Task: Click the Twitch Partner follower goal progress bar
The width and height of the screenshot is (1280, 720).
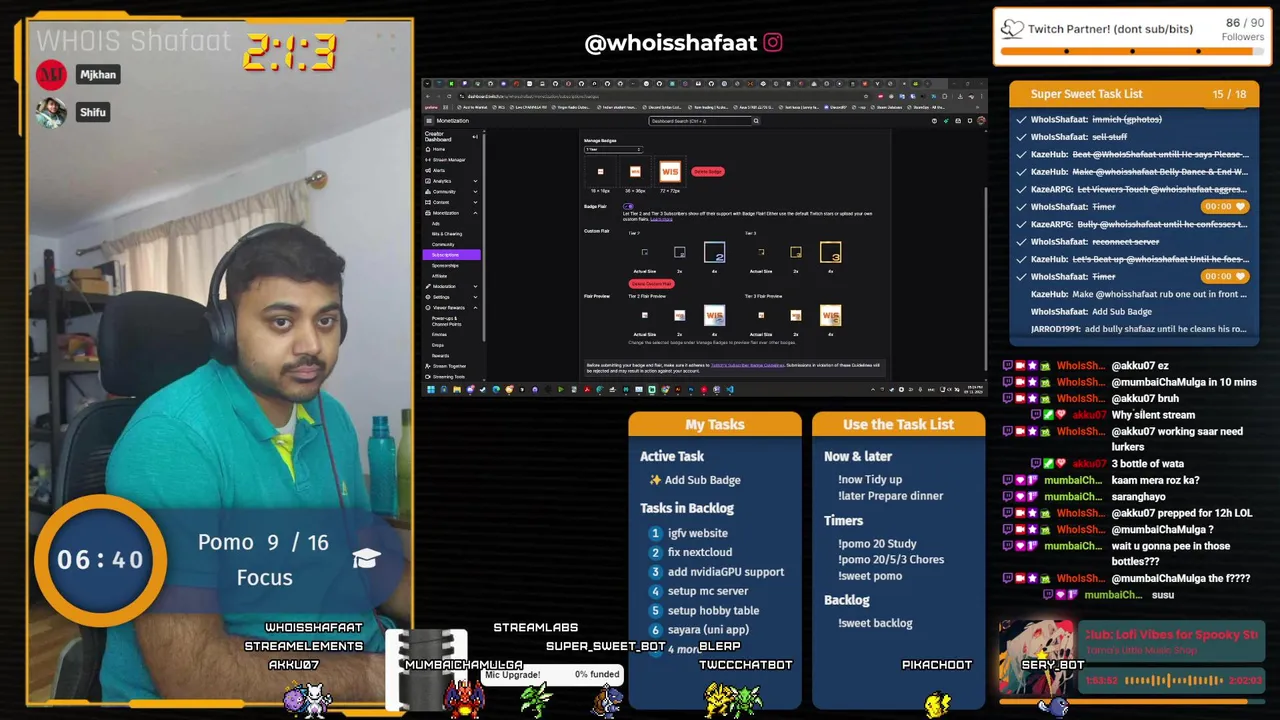Action: [1132, 51]
